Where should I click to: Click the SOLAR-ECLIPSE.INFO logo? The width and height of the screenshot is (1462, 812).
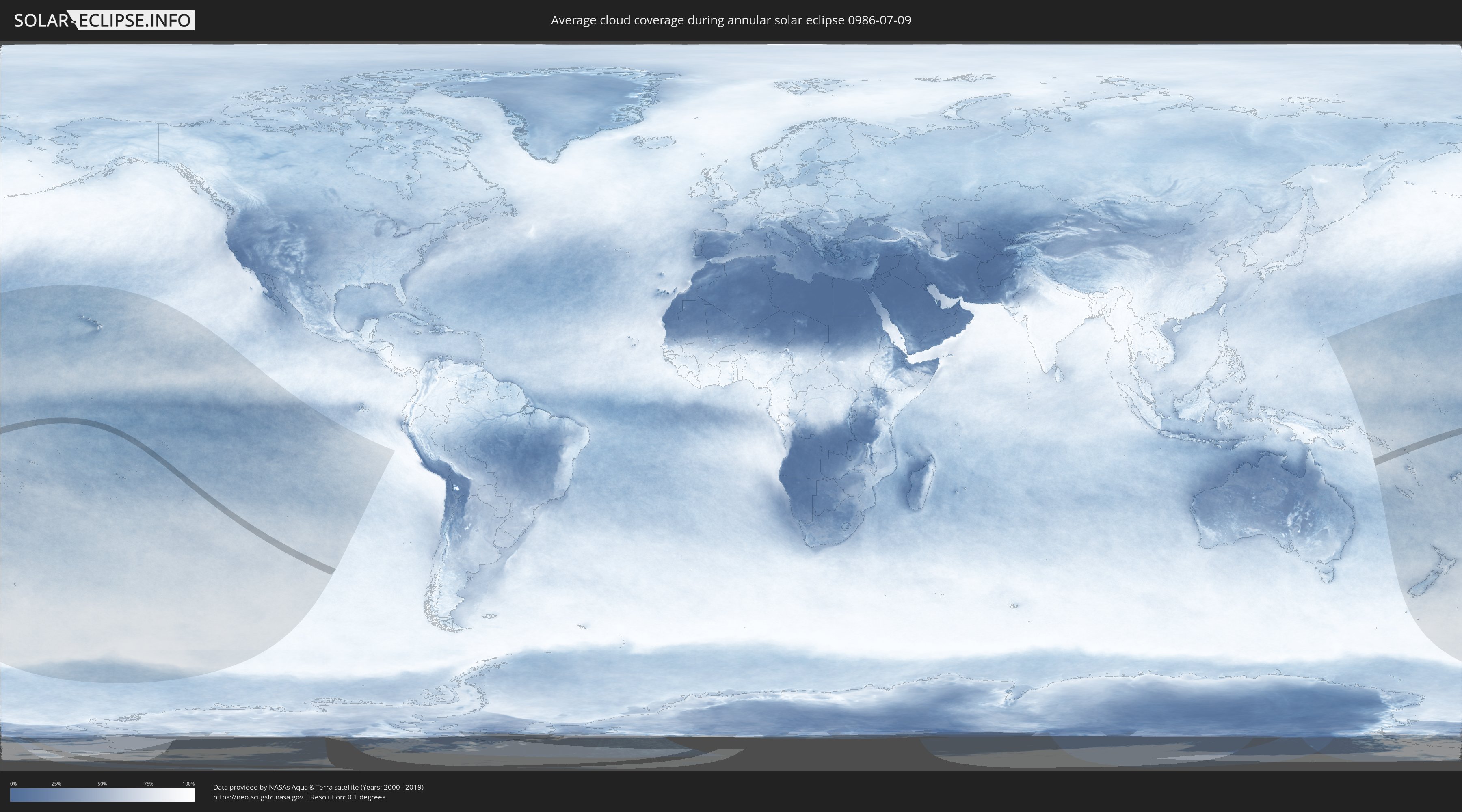(104, 20)
